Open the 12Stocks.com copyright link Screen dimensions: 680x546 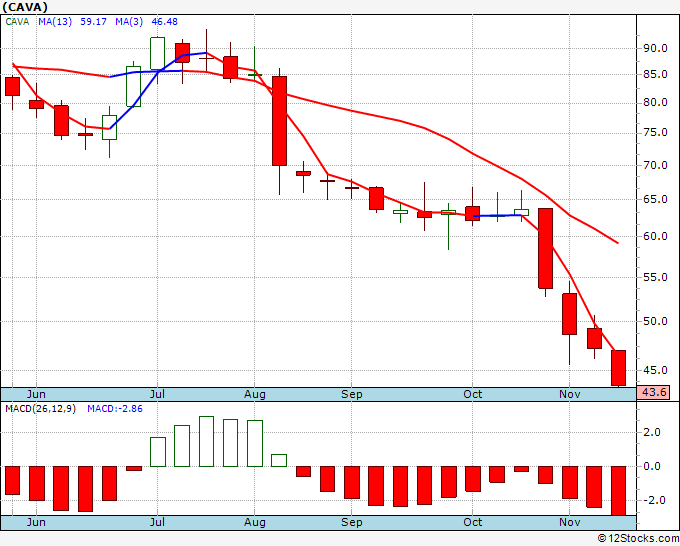[x=638, y=538]
